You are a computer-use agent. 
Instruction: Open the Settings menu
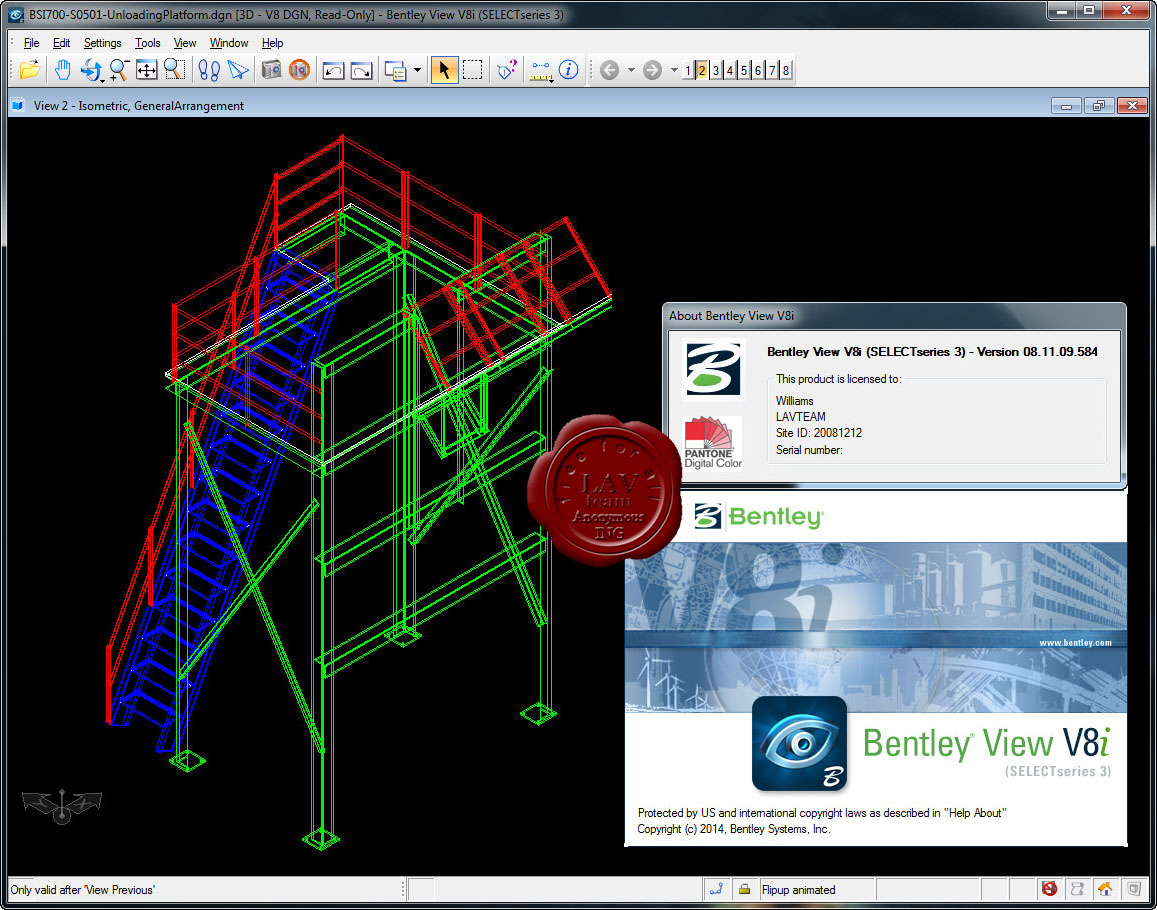(x=103, y=43)
